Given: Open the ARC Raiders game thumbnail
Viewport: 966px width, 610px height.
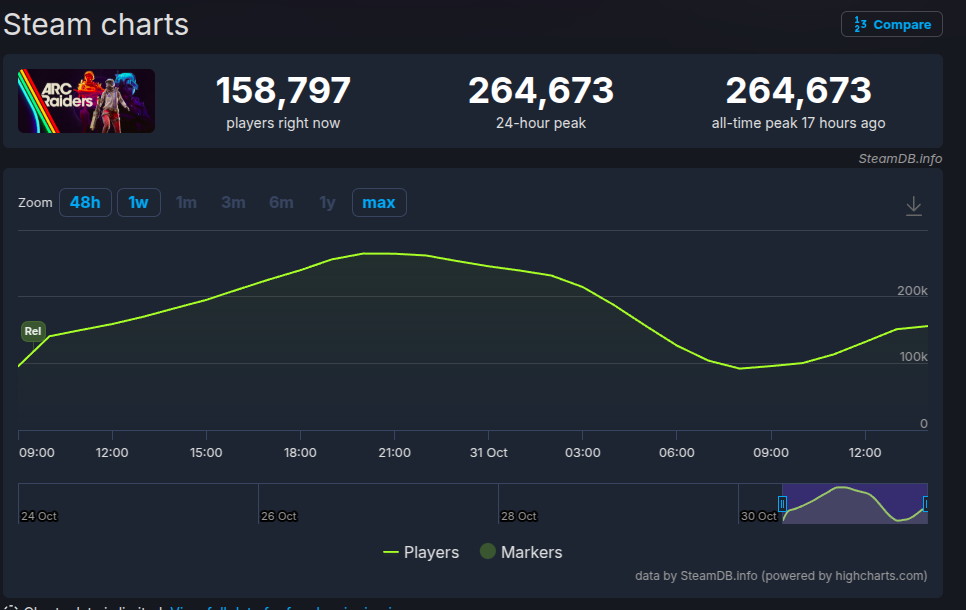Looking at the screenshot, I should pos(86,101).
